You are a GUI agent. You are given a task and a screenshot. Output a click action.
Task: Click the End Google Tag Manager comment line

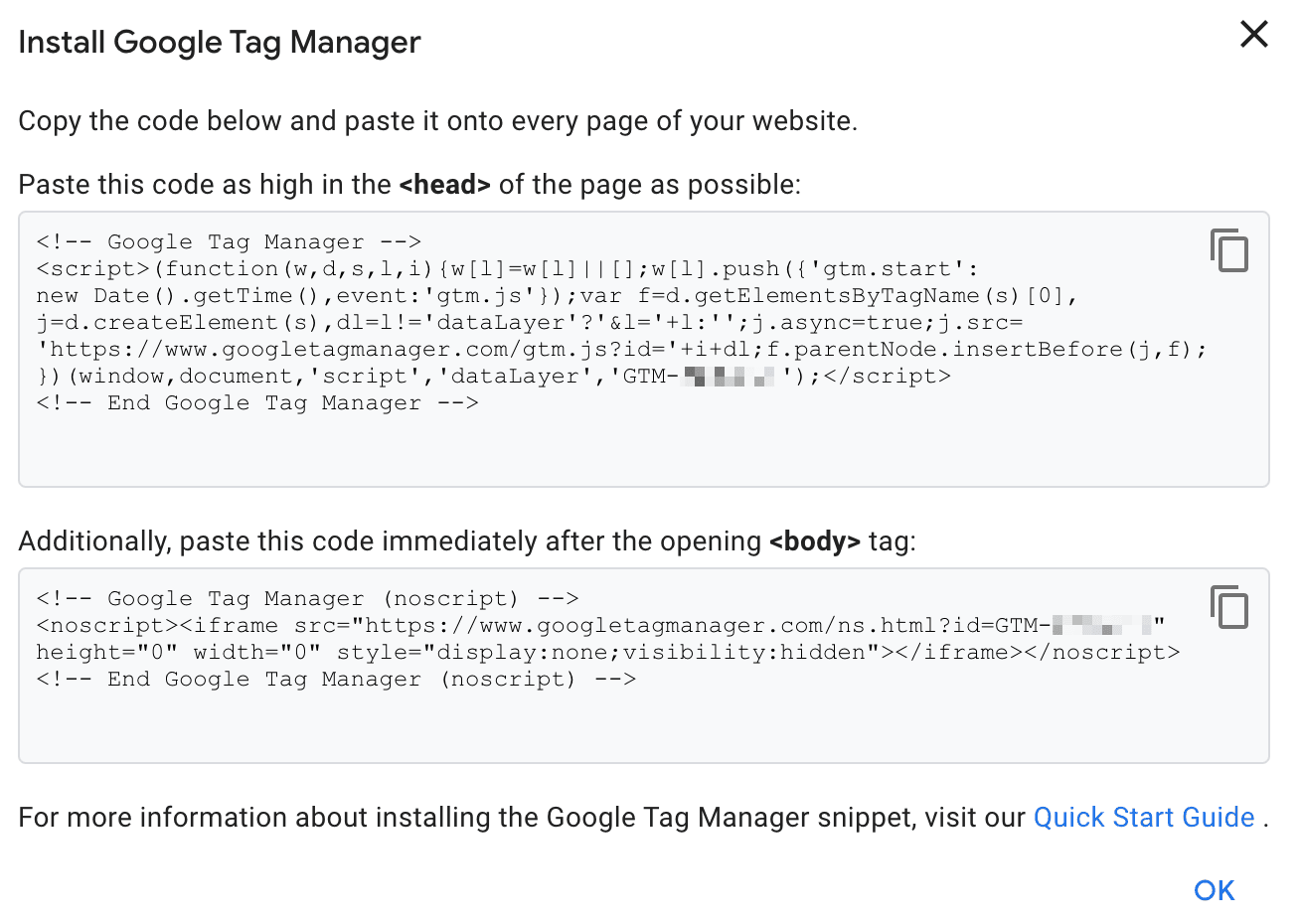[x=258, y=401]
